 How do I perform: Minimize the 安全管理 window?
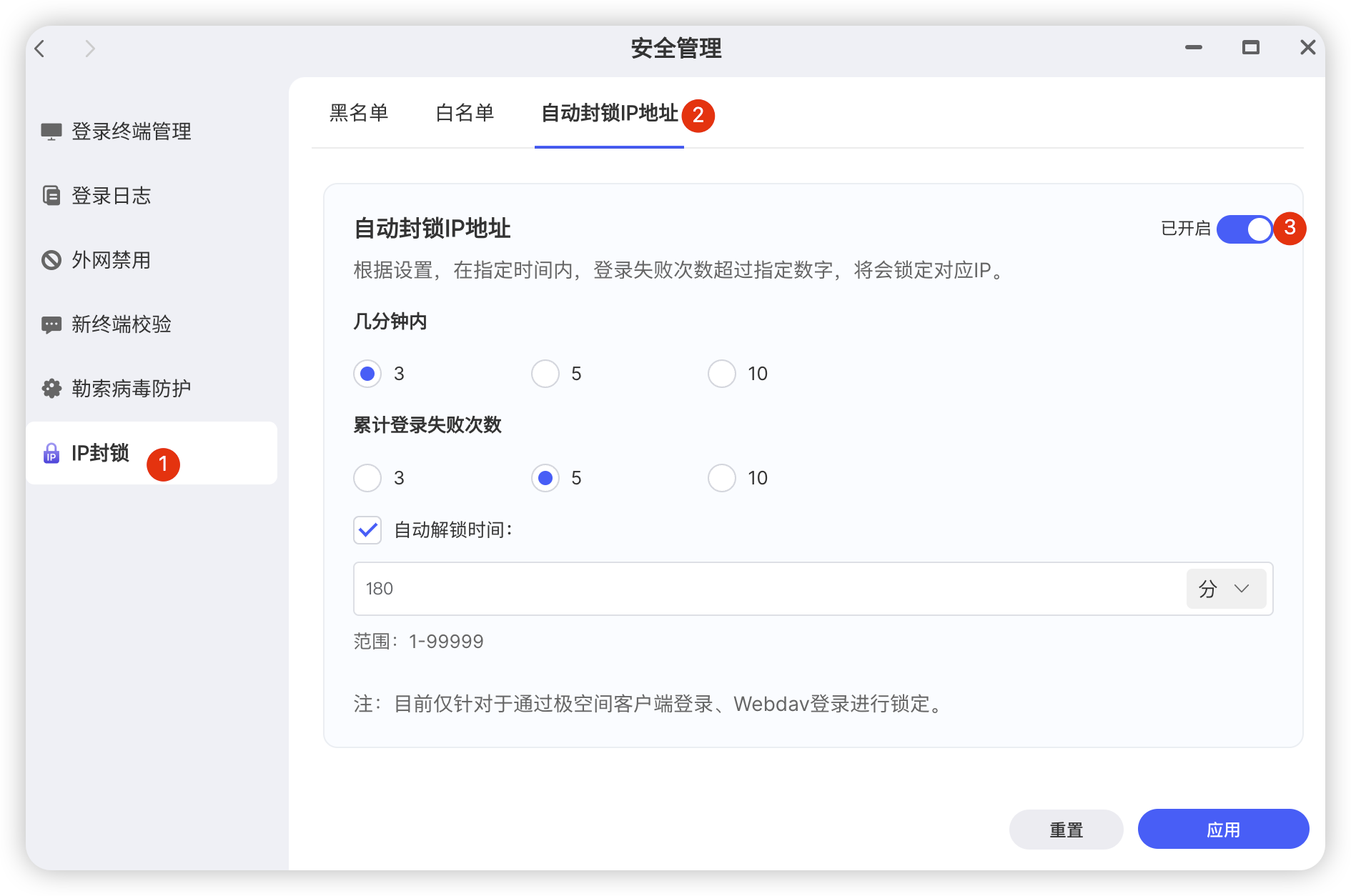[1194, 48]
